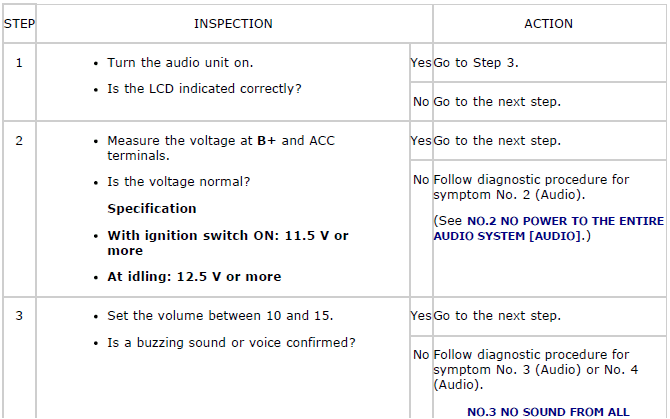Select the bold 'Specification' heading
Viewport: 670px width, 419px height.
(152, 209)
